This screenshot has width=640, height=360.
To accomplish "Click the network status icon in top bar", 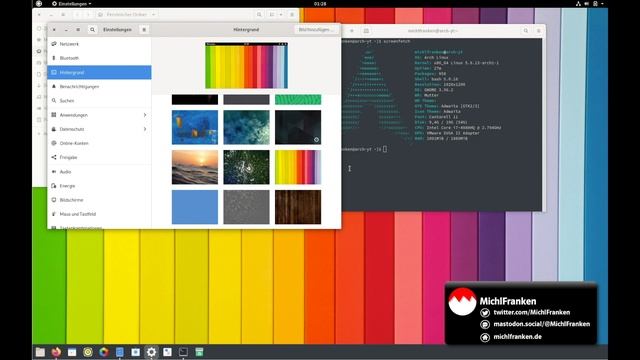I will [578, 3].
